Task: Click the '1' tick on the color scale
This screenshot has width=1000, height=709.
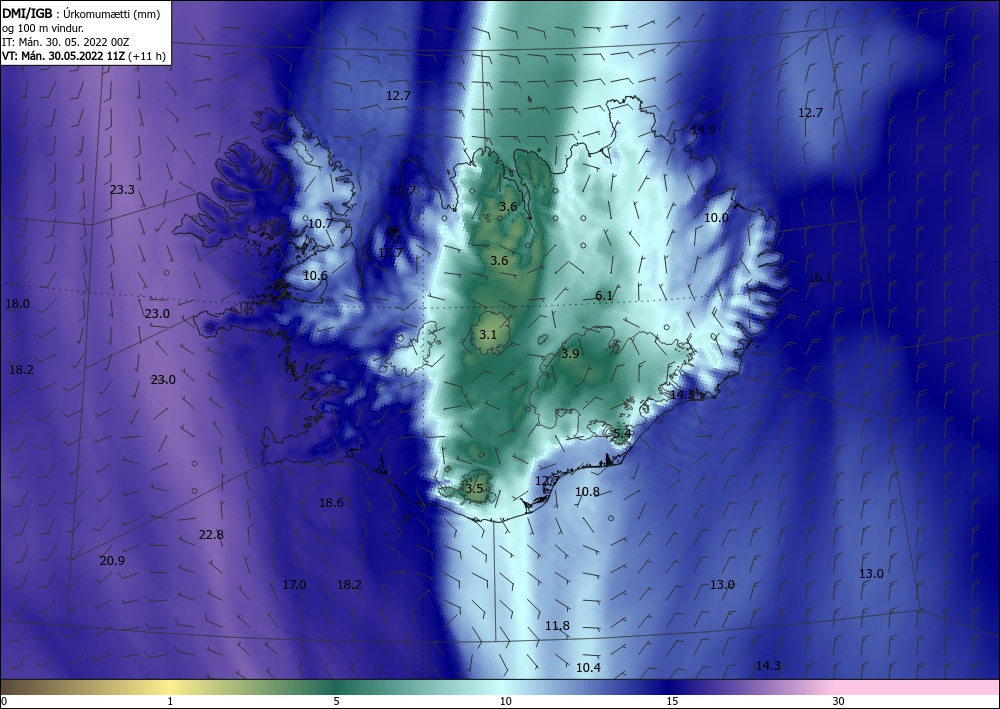Action: tap(170, 701)
